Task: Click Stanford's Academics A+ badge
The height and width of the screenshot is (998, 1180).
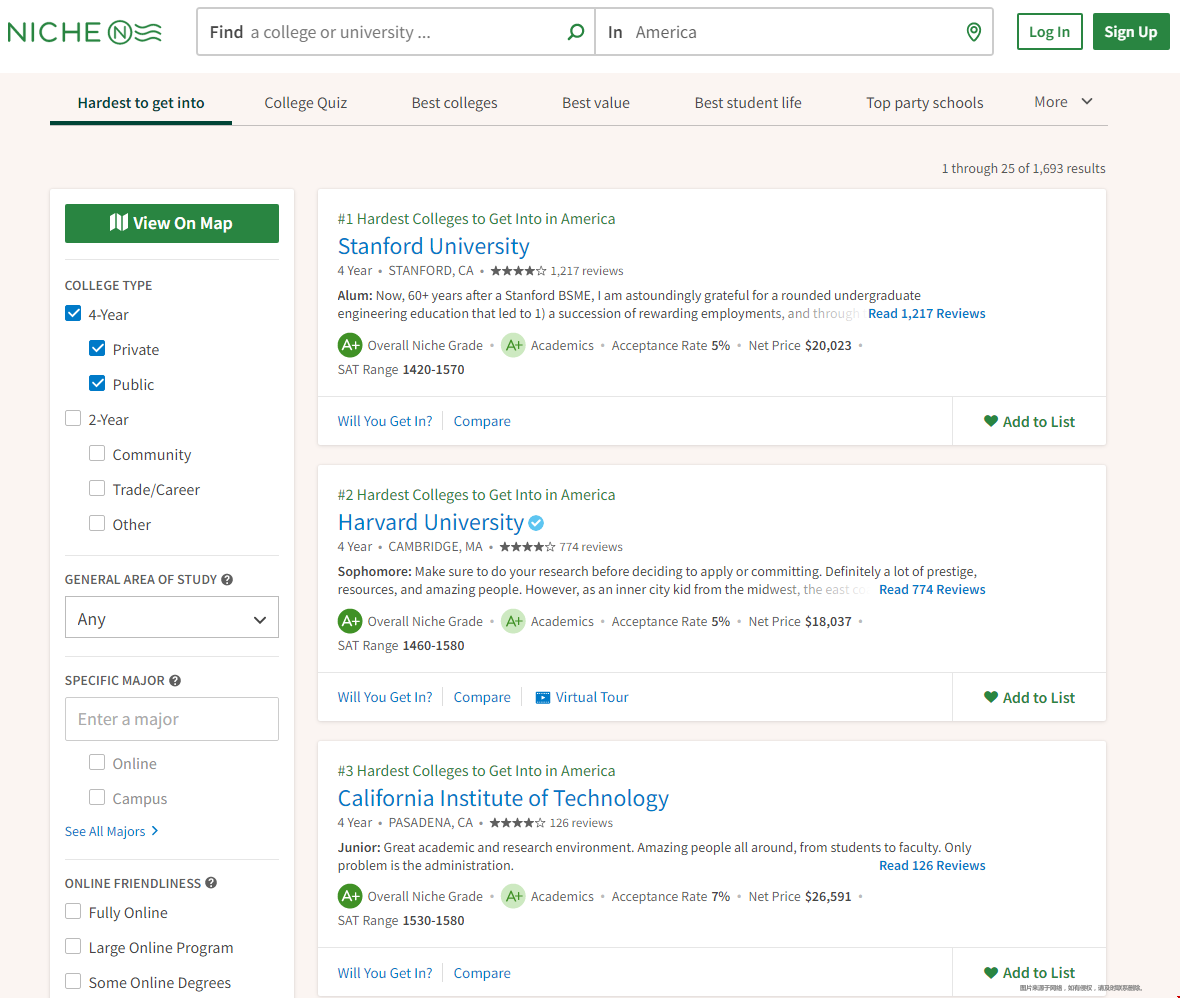Action: coord(513,345)
